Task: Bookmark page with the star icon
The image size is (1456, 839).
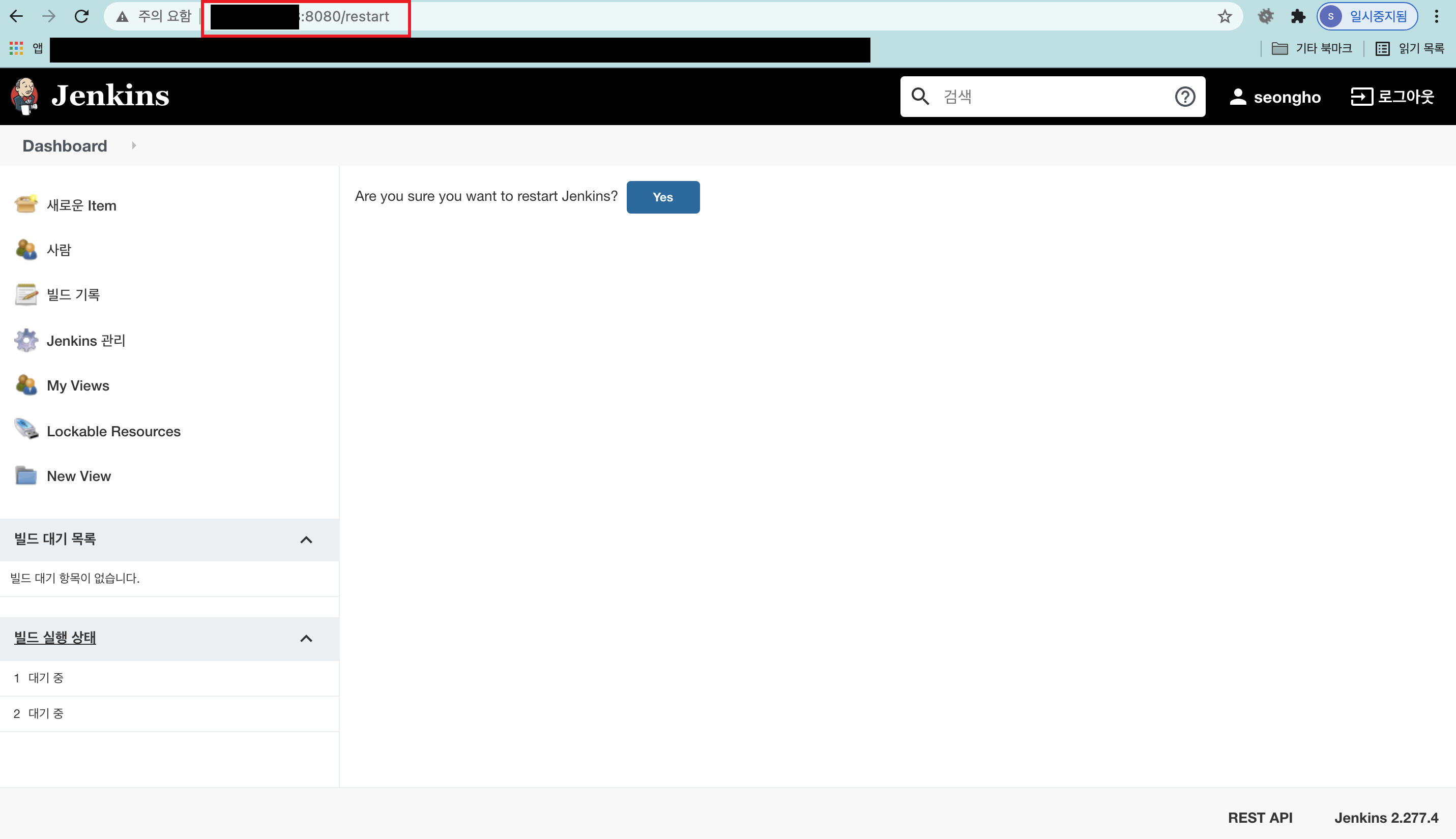Action: tap(1225, 17)
